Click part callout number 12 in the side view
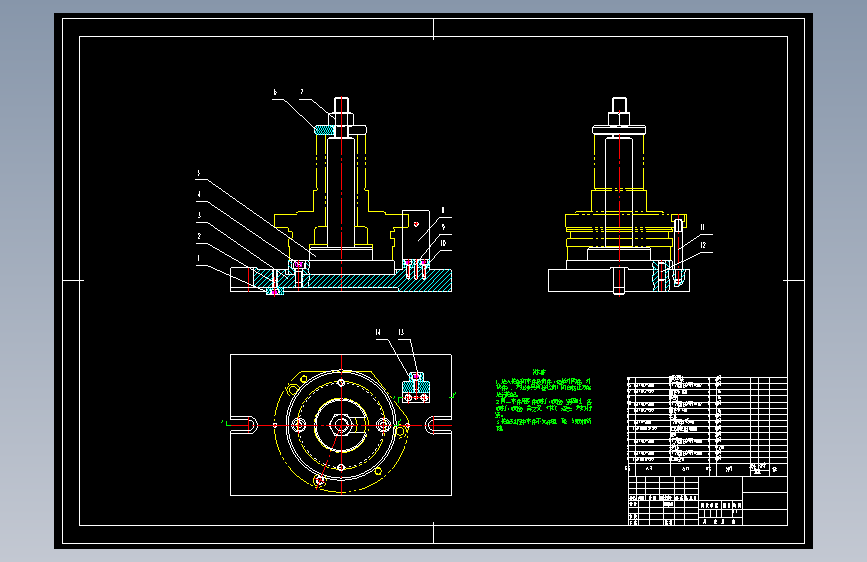This screenshot has height=562, width=867. (x=703, y=246)
